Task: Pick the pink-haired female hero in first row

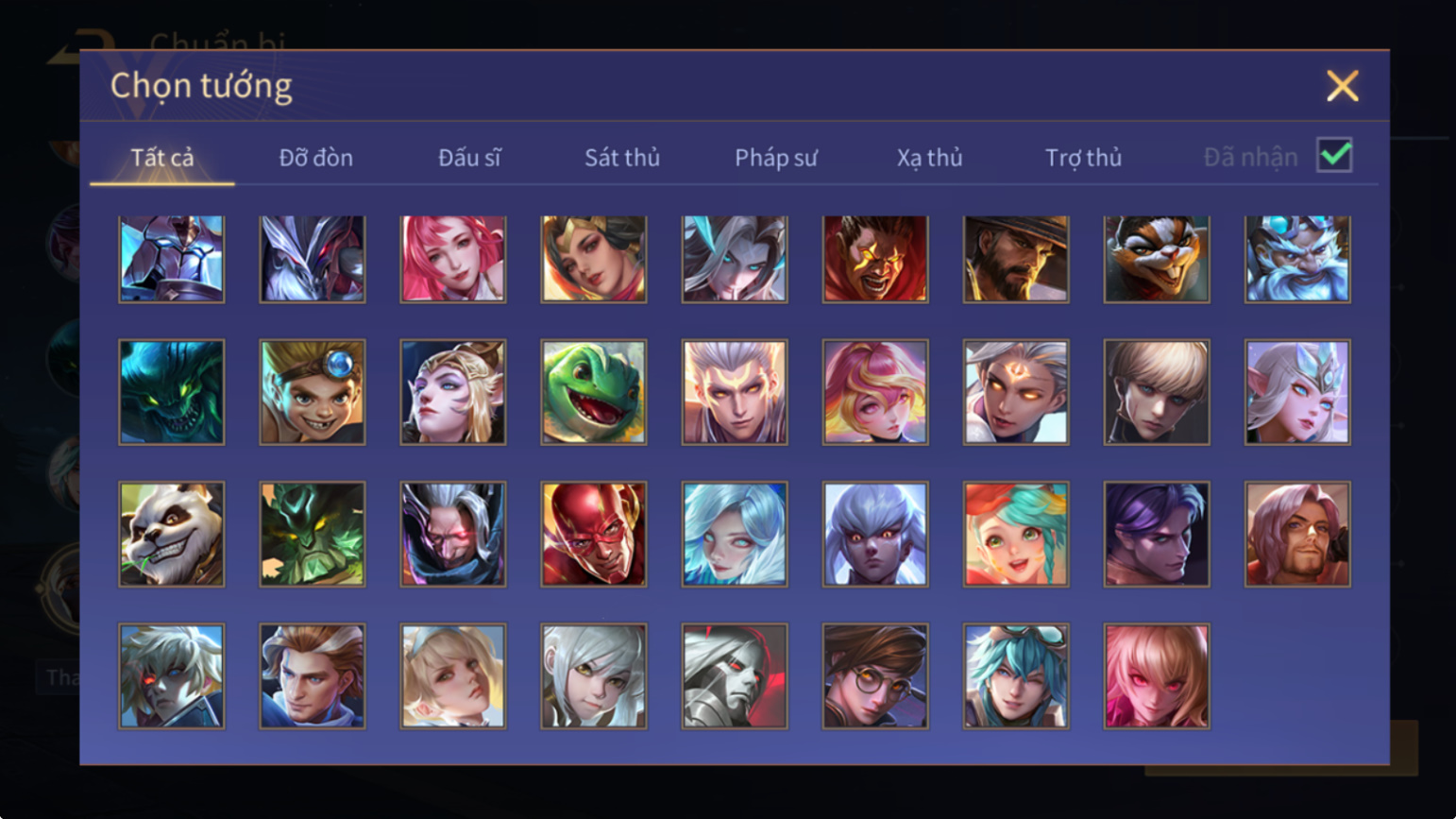Action: (453, 259)
